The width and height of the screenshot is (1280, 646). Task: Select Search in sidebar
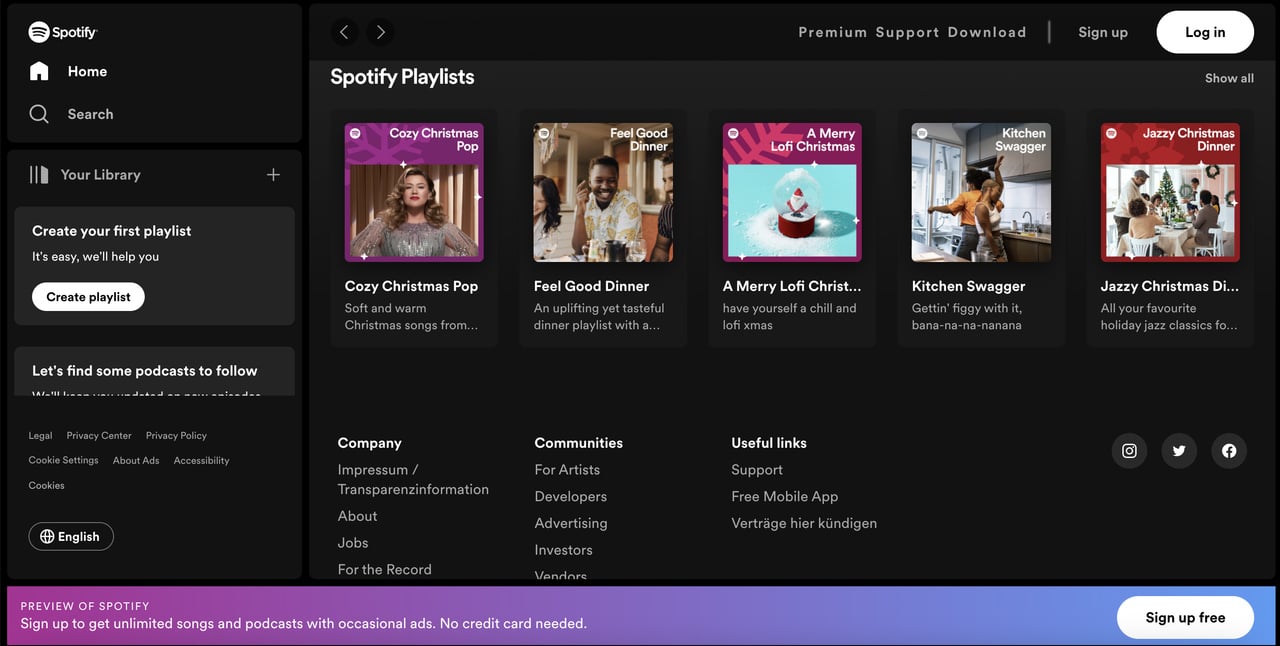point(90,114)
